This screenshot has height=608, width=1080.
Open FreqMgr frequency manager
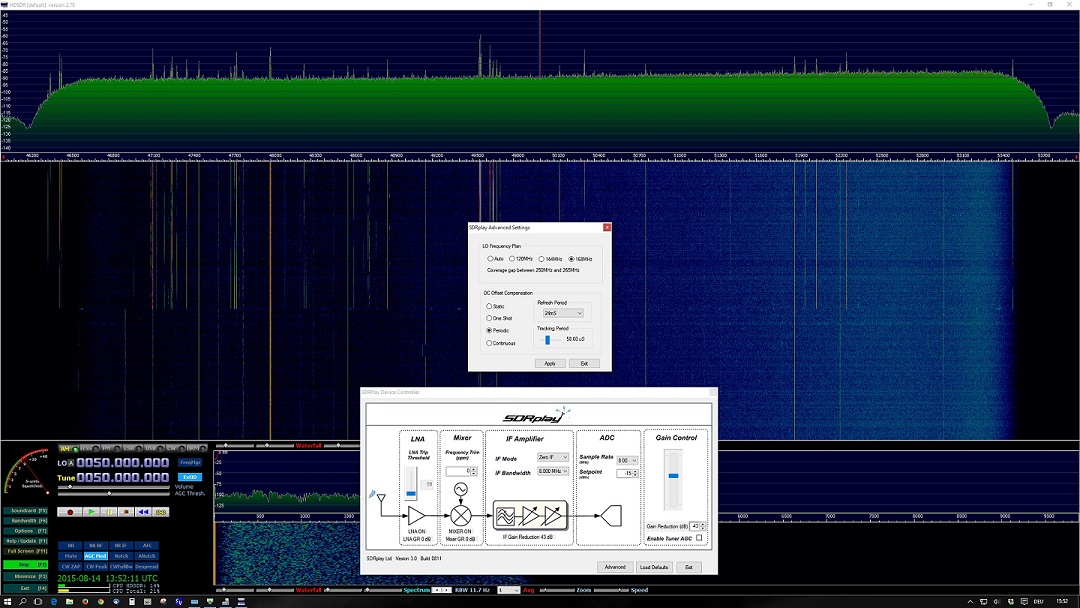pyautogui.click(x=190, y=463)
